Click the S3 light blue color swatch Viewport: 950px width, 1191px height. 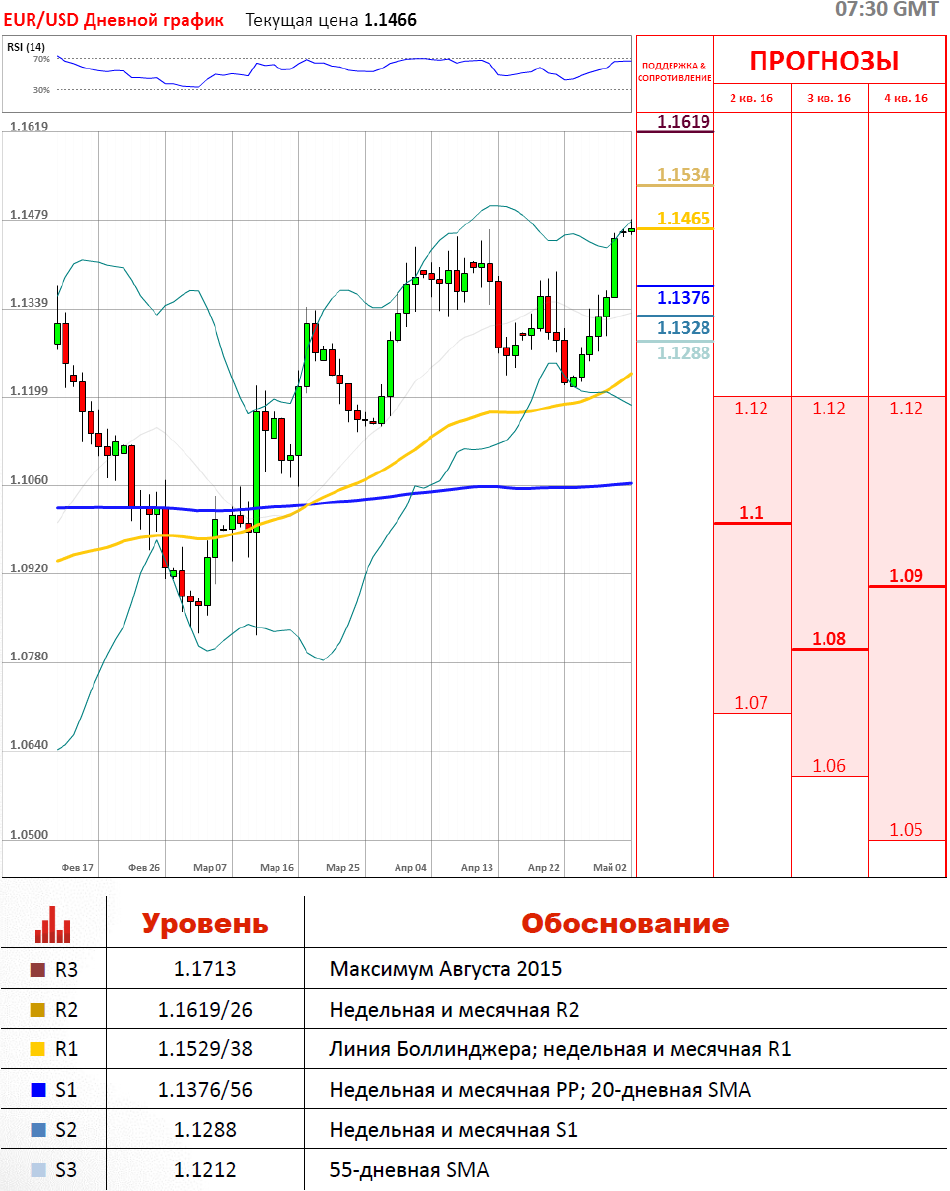38,1170
